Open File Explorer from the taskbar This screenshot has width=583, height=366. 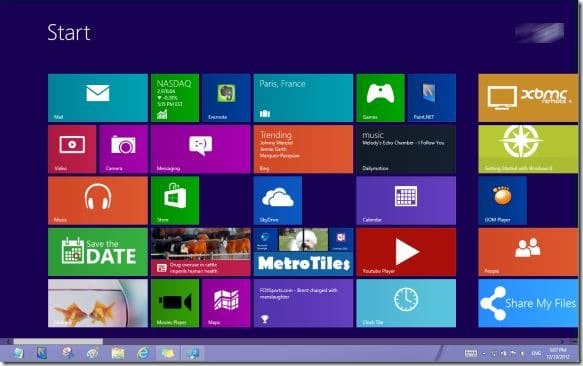(118, 353)
